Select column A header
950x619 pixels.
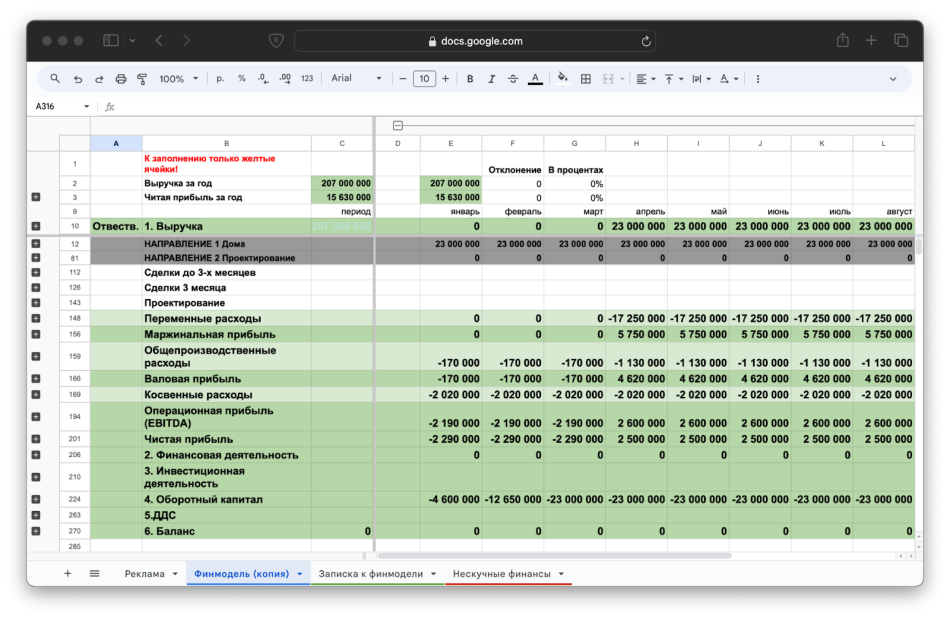pos(116,144)
